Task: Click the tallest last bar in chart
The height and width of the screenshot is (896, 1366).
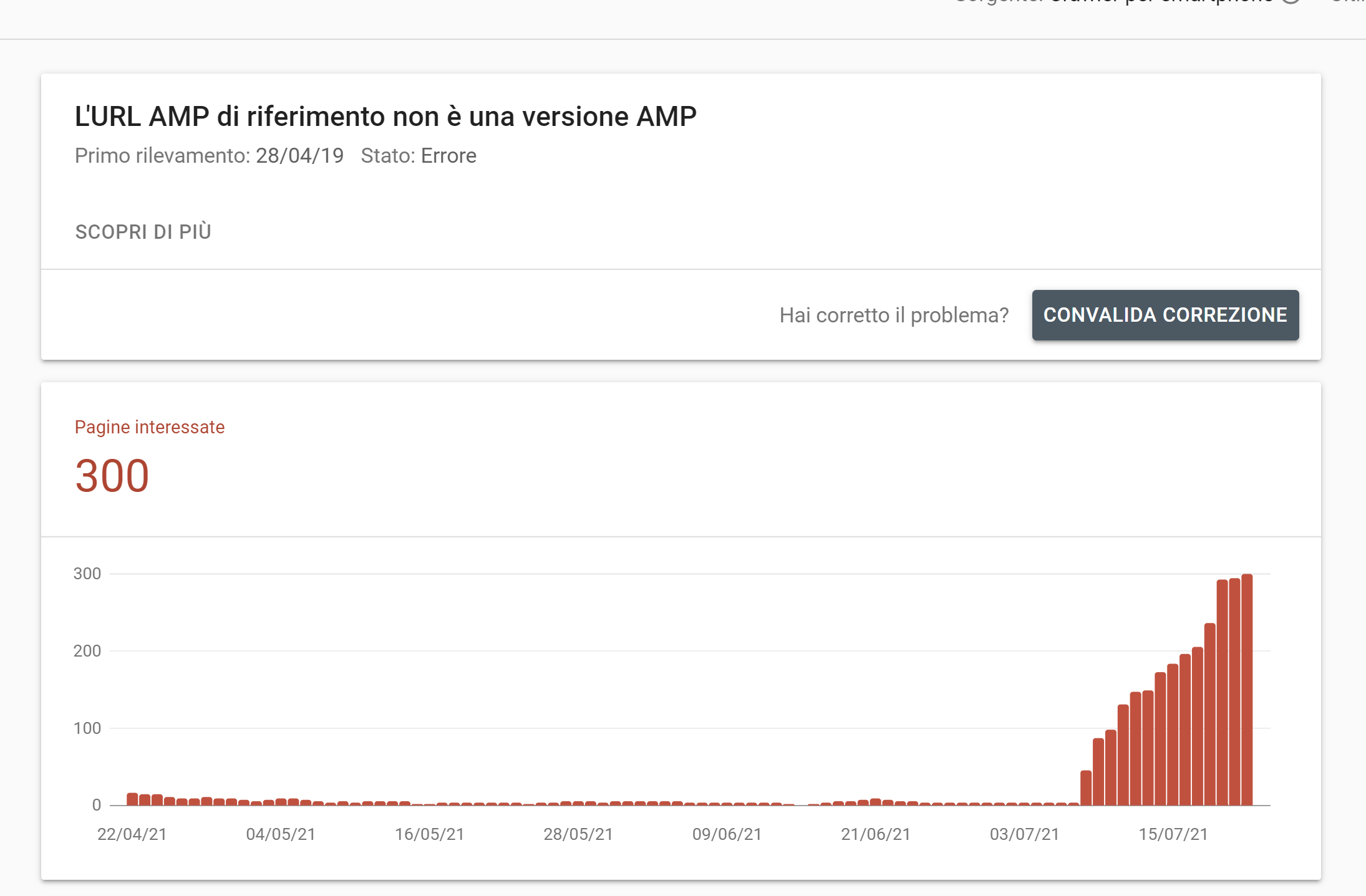Action: (x=1247, y=690)
